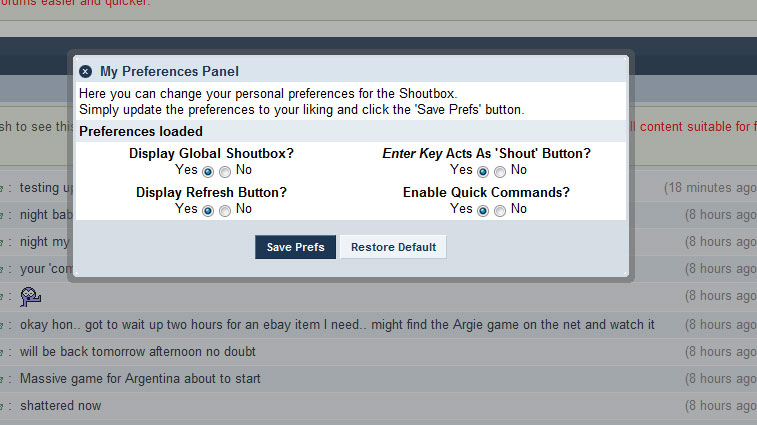Select No for Enter Key Acts As Shout
This screenshot has height=425, width=757.
500,171
